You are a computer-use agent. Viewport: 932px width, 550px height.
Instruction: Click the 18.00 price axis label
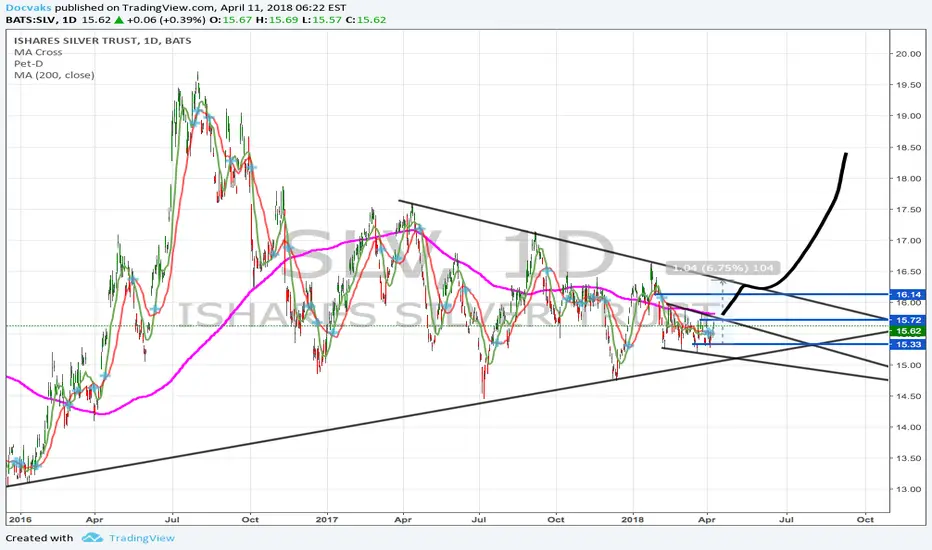(x=908, y=178)
